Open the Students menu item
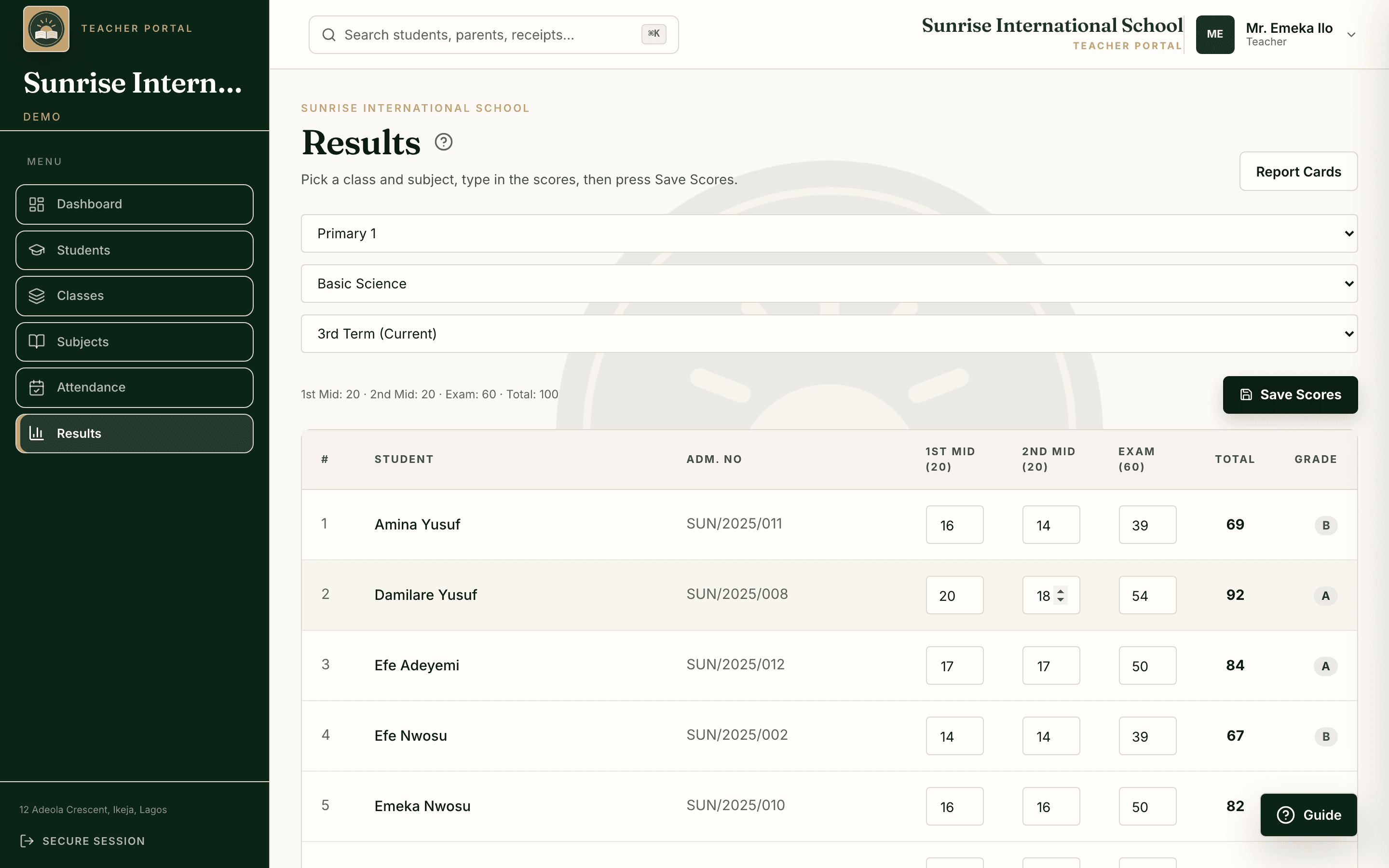1389x868 pixels. [134, 250]
